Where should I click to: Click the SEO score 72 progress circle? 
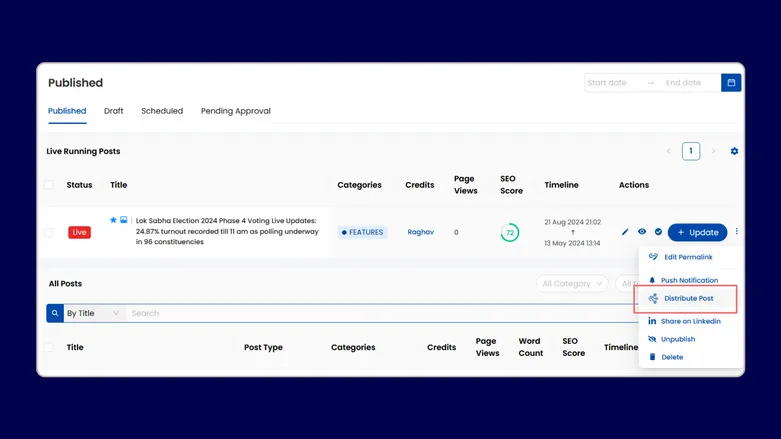(x=510, y=232)
